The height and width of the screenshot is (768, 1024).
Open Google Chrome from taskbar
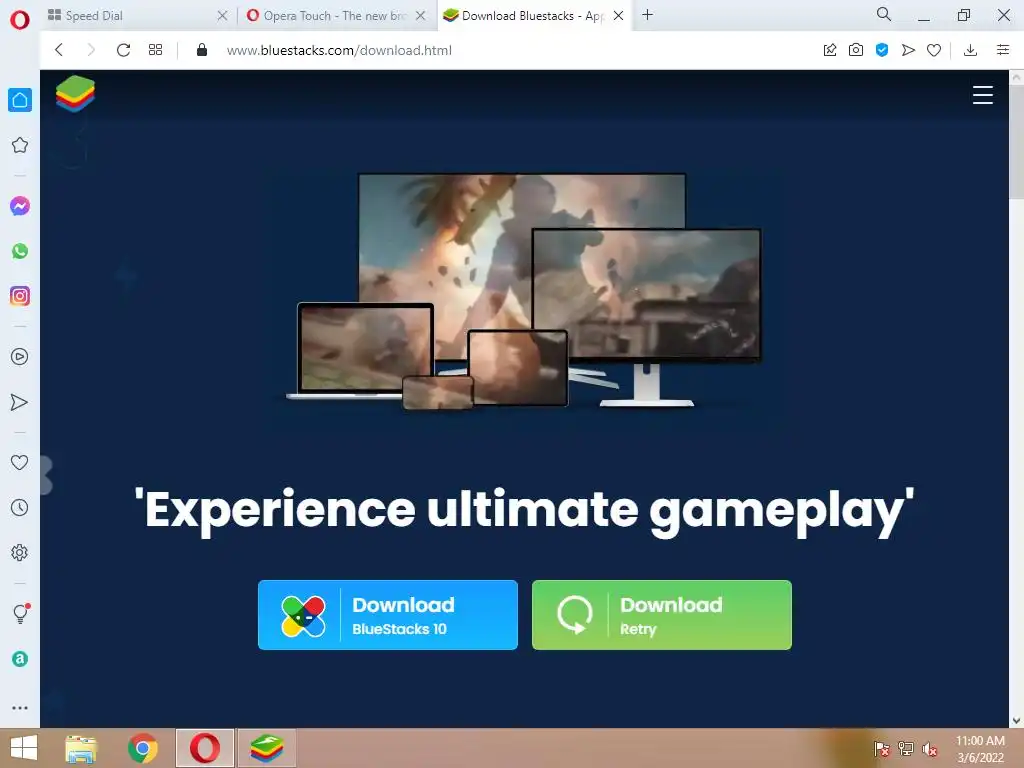(142, 748)
